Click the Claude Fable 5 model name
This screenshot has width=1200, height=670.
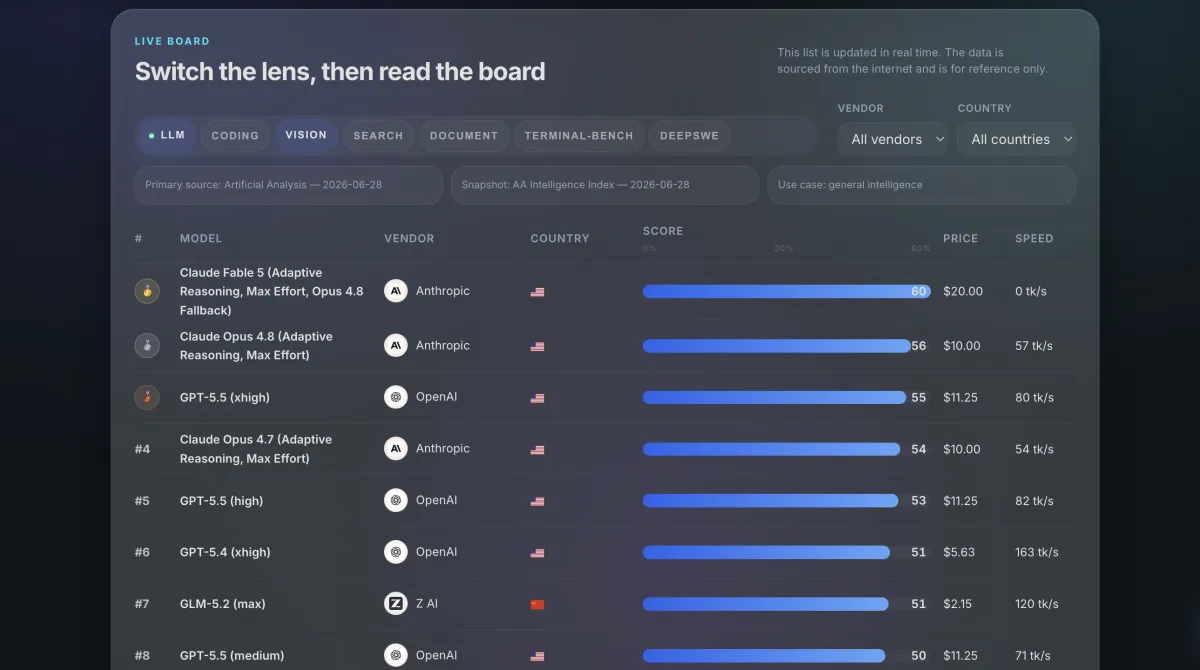(272, 291)
